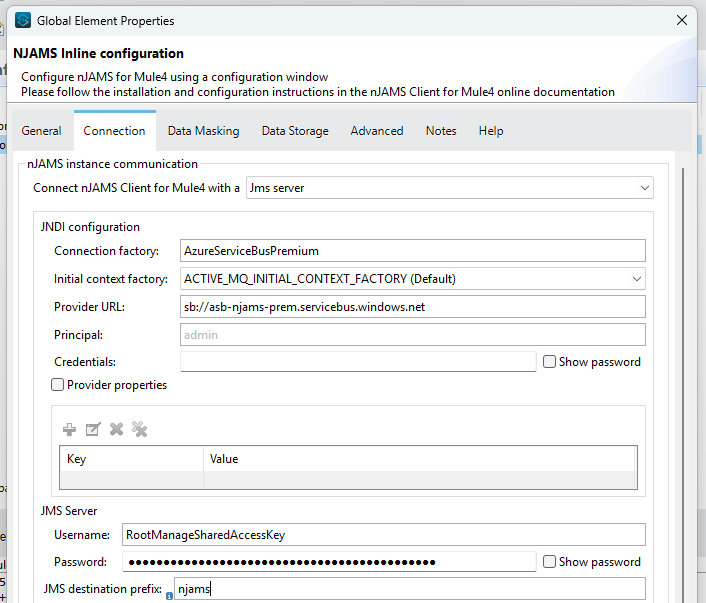This screenshot has width=706, height=603.
Task: Open the Jms server connection type dropdown
Action: click(450, 188)
